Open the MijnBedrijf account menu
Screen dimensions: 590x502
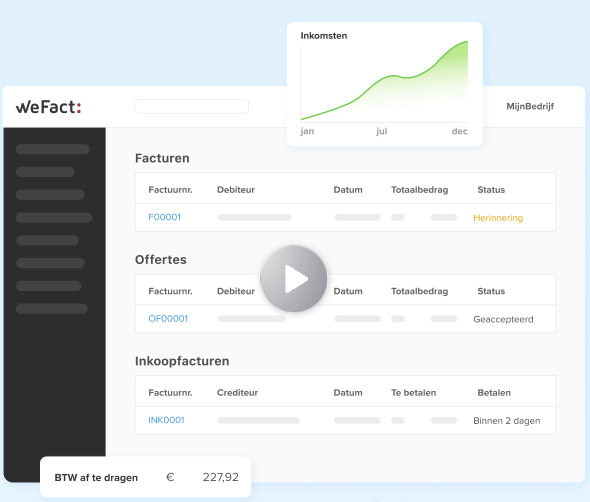(x=530, y=106)
